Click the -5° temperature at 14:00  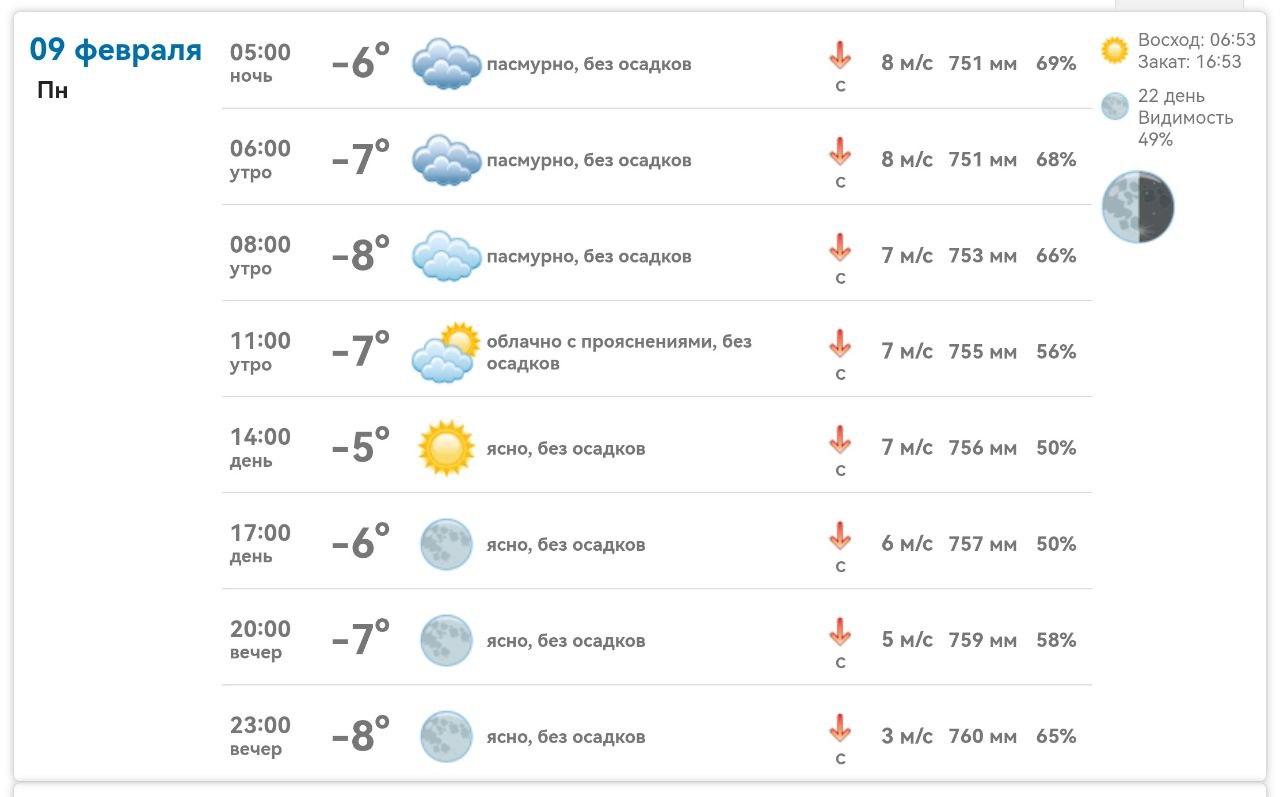360,447
